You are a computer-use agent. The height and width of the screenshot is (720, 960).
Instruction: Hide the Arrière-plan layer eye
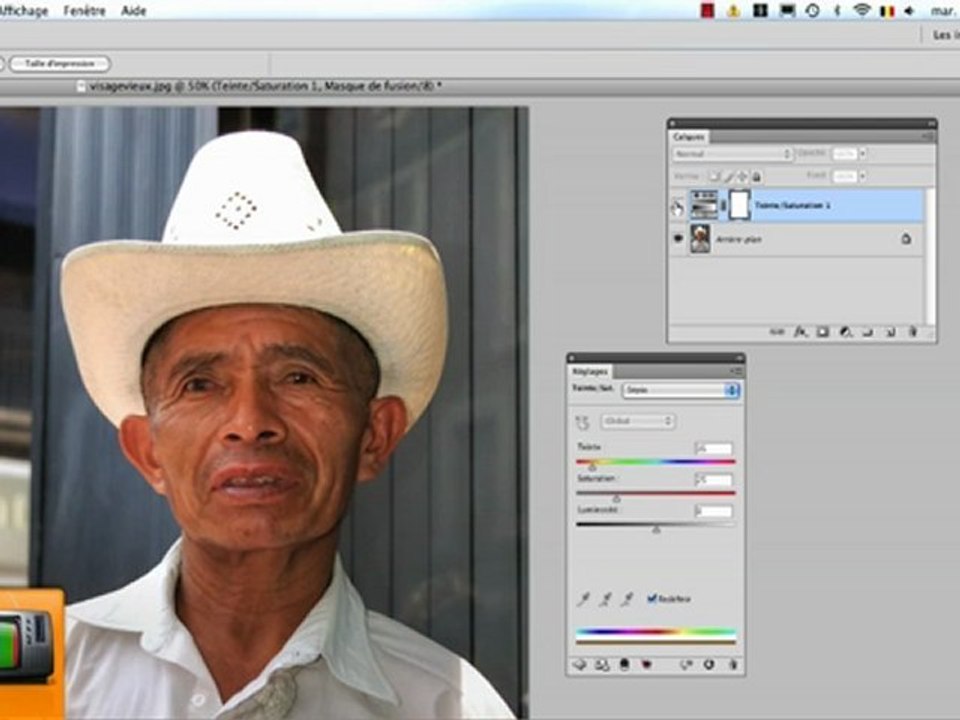pos(678,239)
